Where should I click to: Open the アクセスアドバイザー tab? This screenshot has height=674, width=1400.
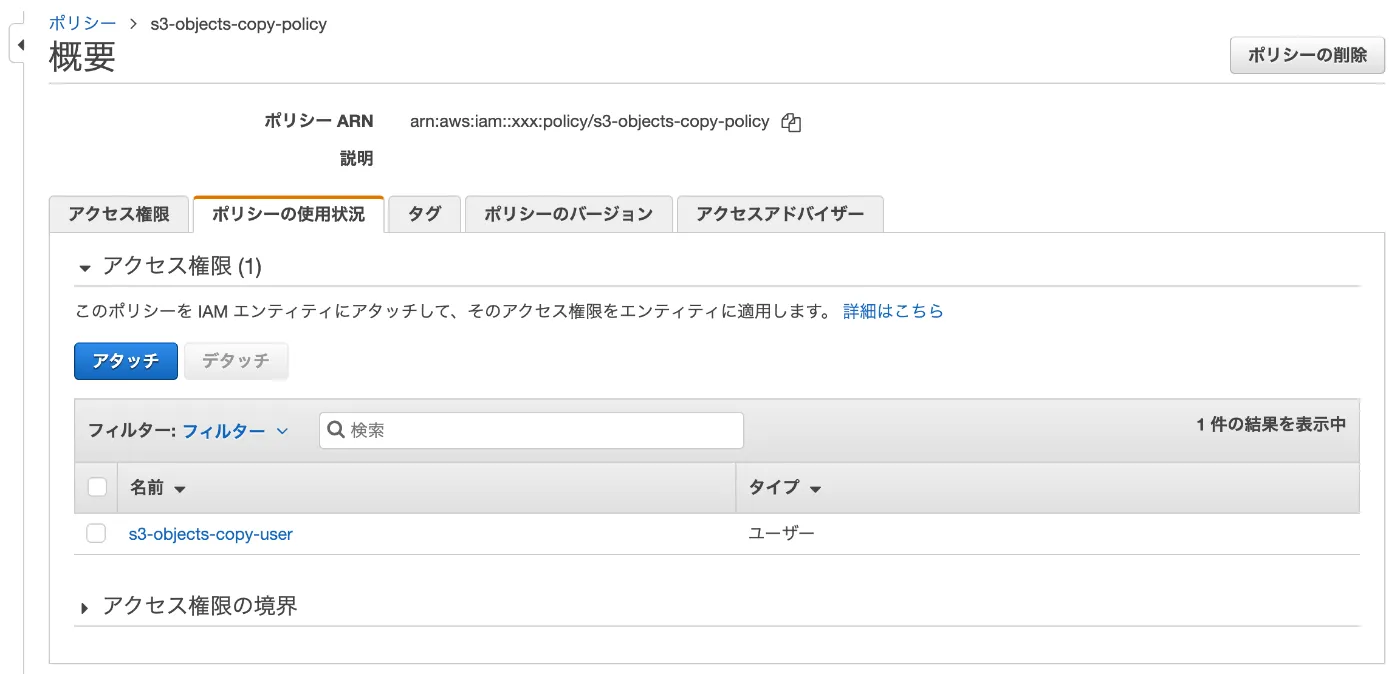(x=779, y=214)
